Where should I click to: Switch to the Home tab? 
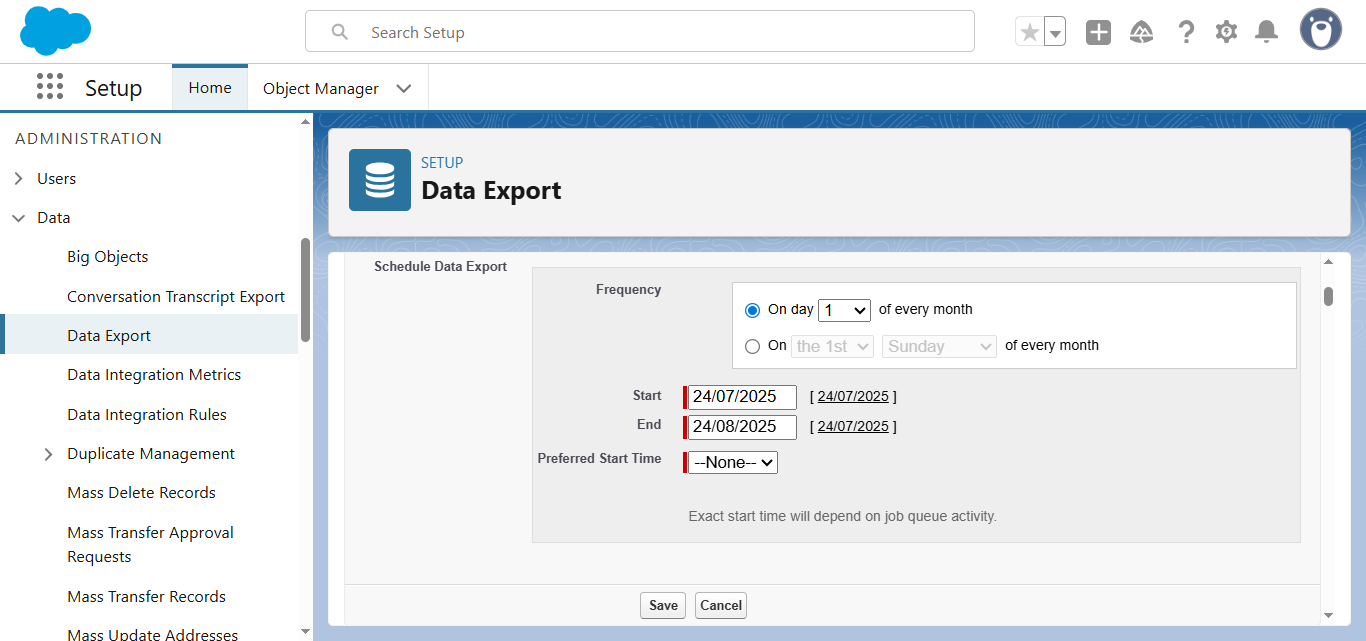point(210,88)
